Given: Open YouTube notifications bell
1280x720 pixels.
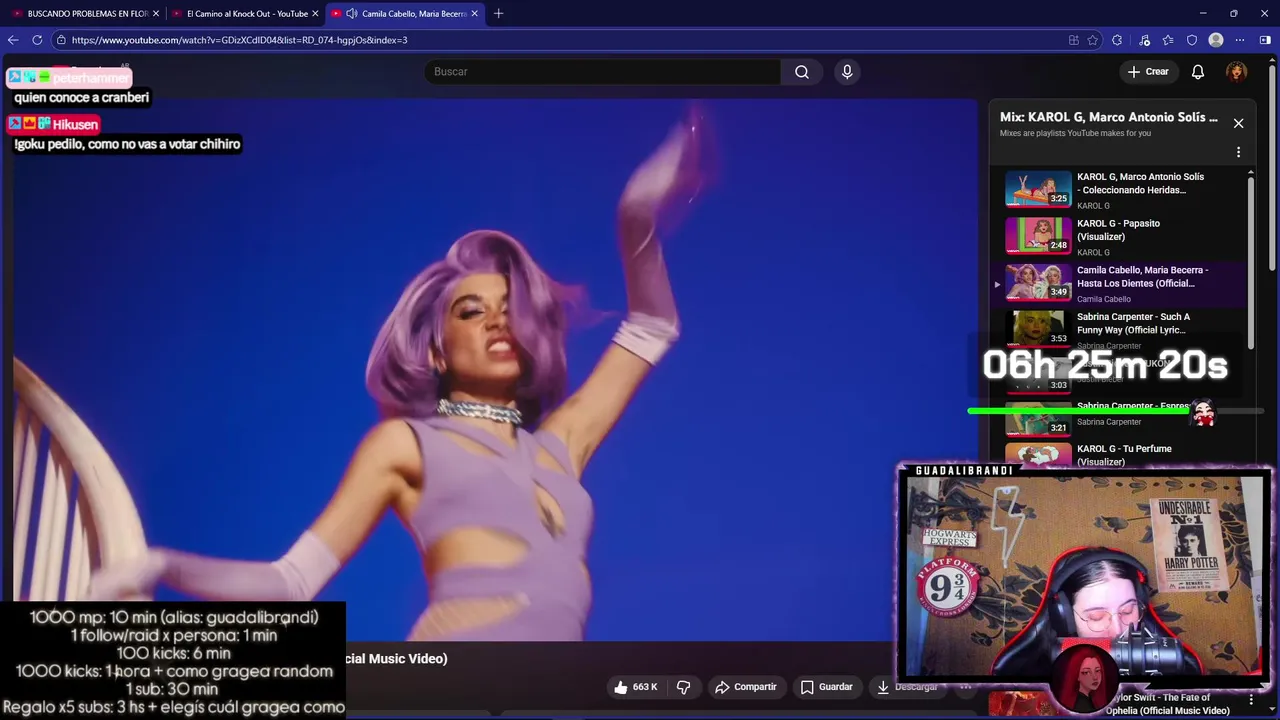Looking at the screenshot, I should point(1198,72).
